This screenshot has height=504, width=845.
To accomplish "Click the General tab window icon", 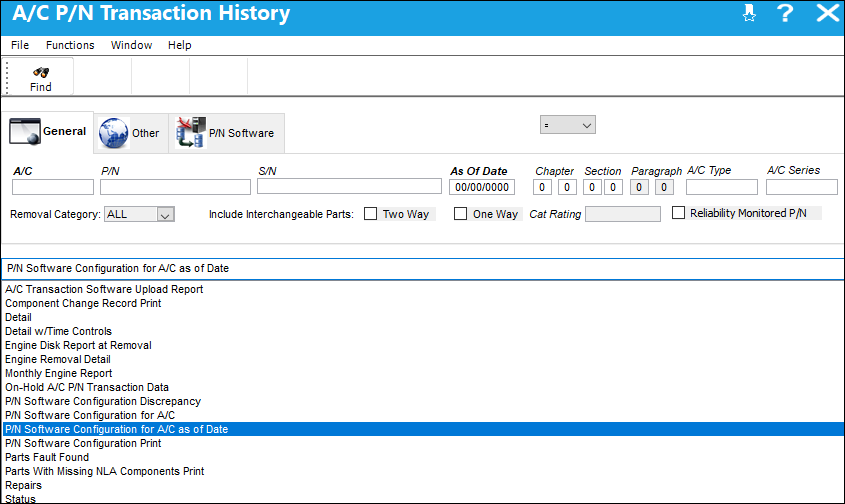I will (25, 132).
